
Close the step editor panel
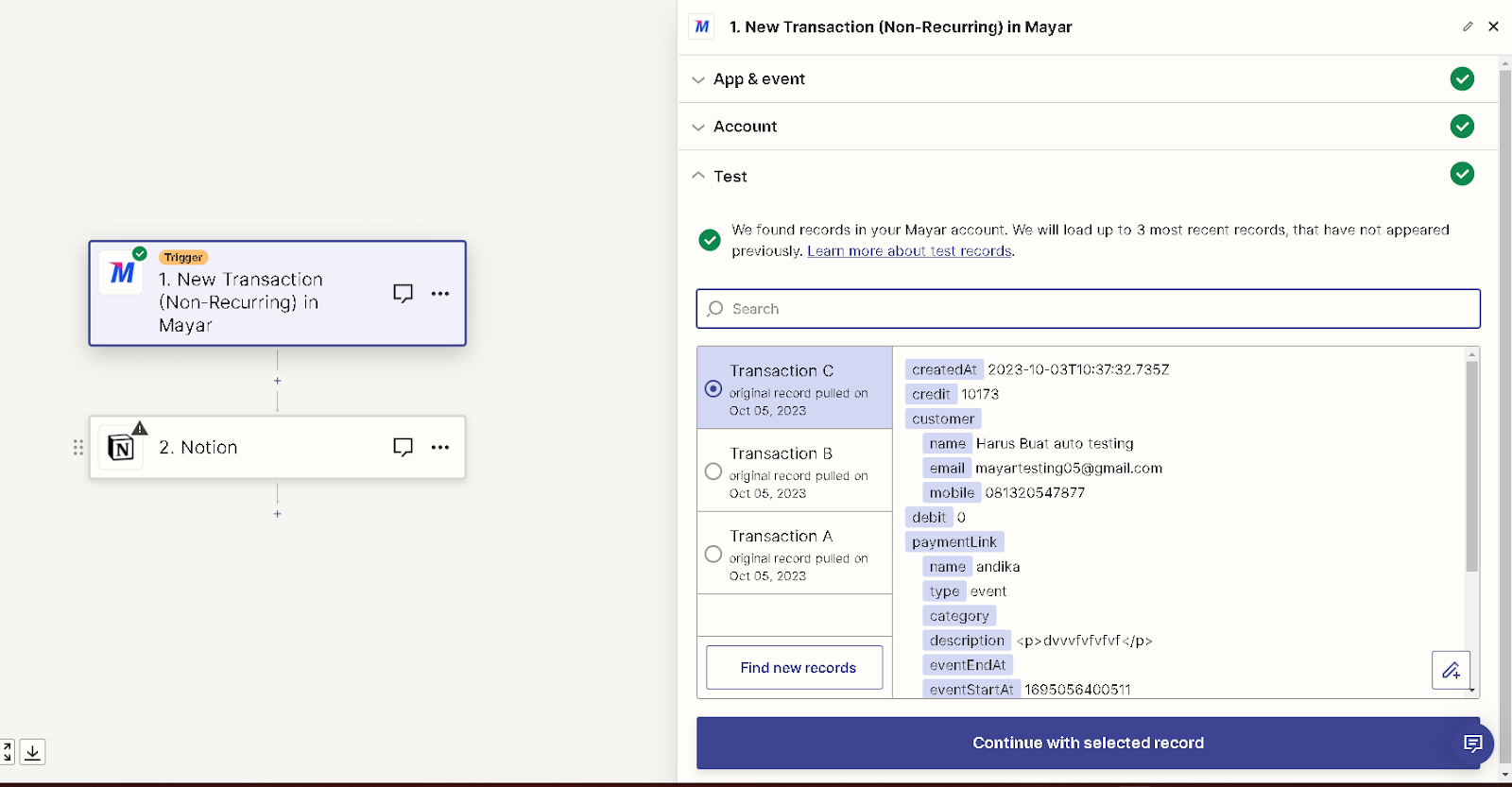(x=1493, y=26)
